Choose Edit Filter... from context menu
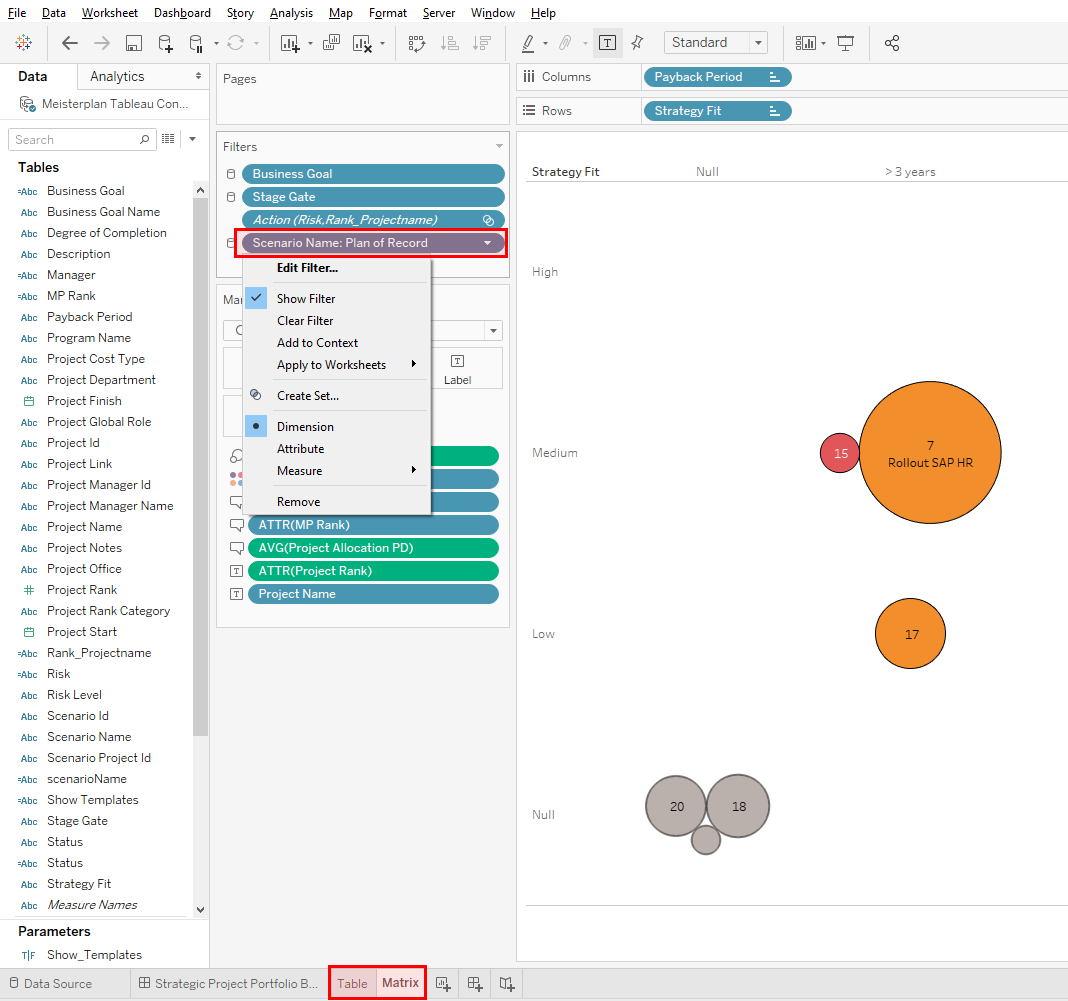The width and height of the screenshot is (1068, 1001). pyautogui.click(x=307, y=268)
